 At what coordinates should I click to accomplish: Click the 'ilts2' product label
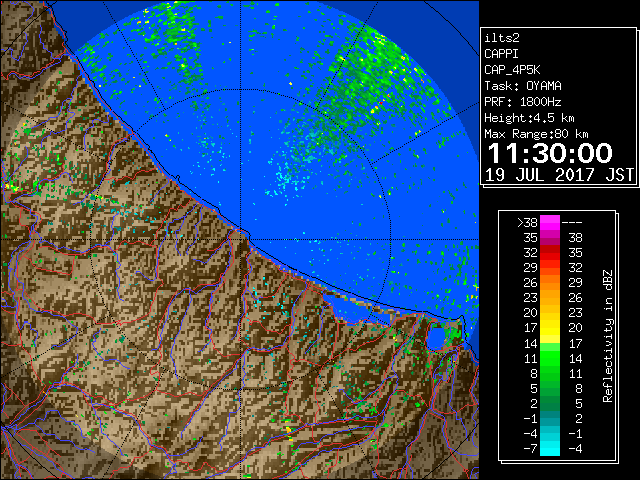(502, 38)
